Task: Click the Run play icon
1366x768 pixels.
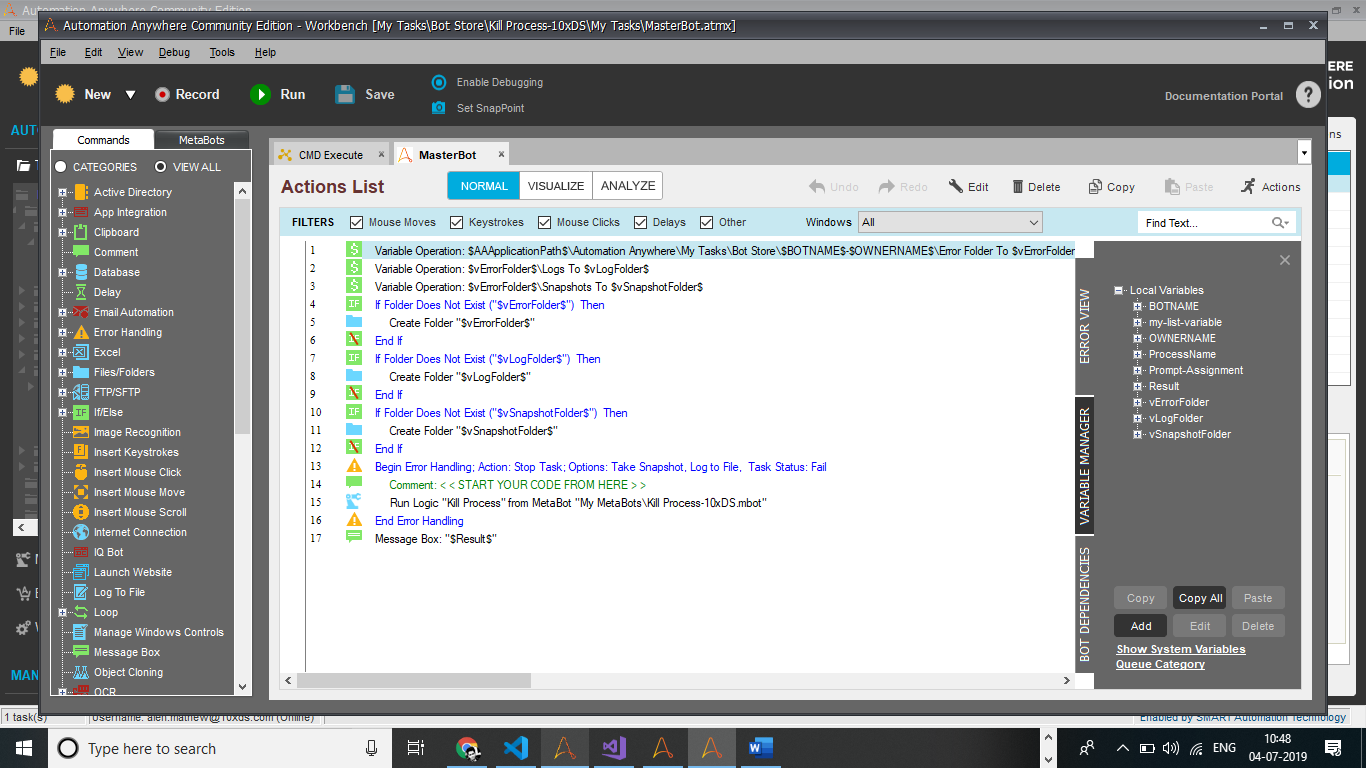Action: click(x=260, y=94)
